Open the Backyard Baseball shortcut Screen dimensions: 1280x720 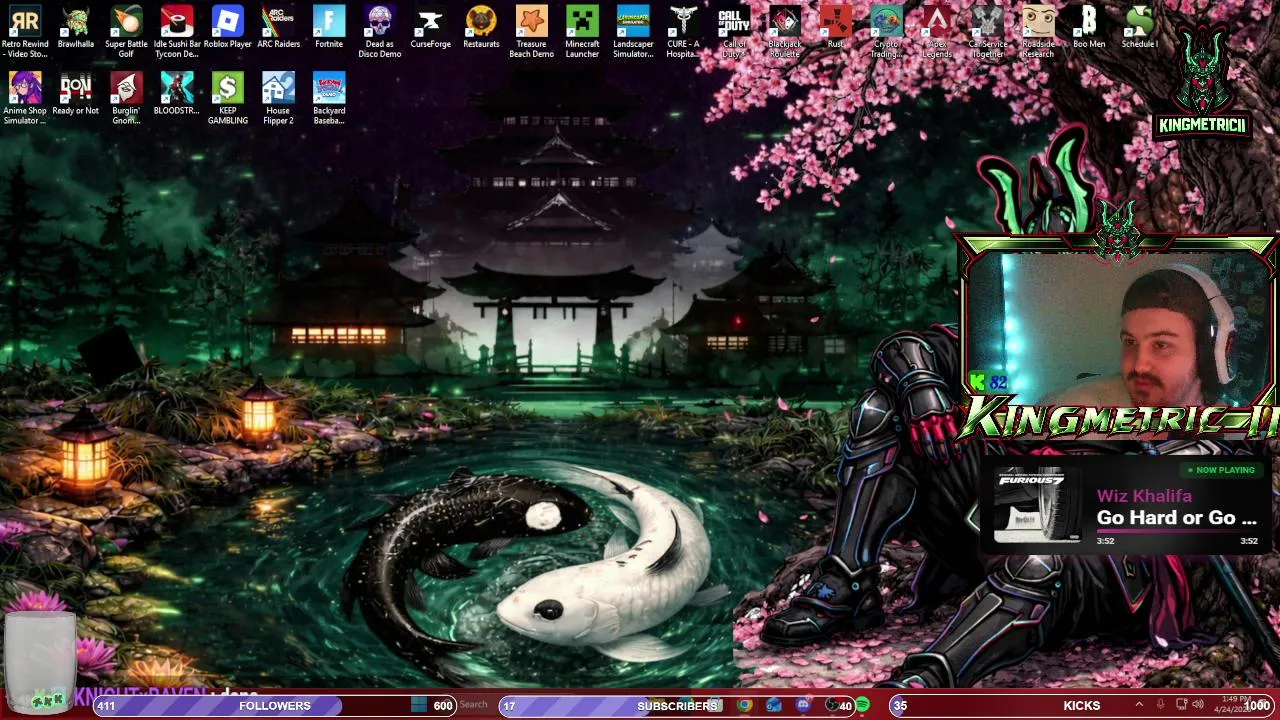(329, 99)
